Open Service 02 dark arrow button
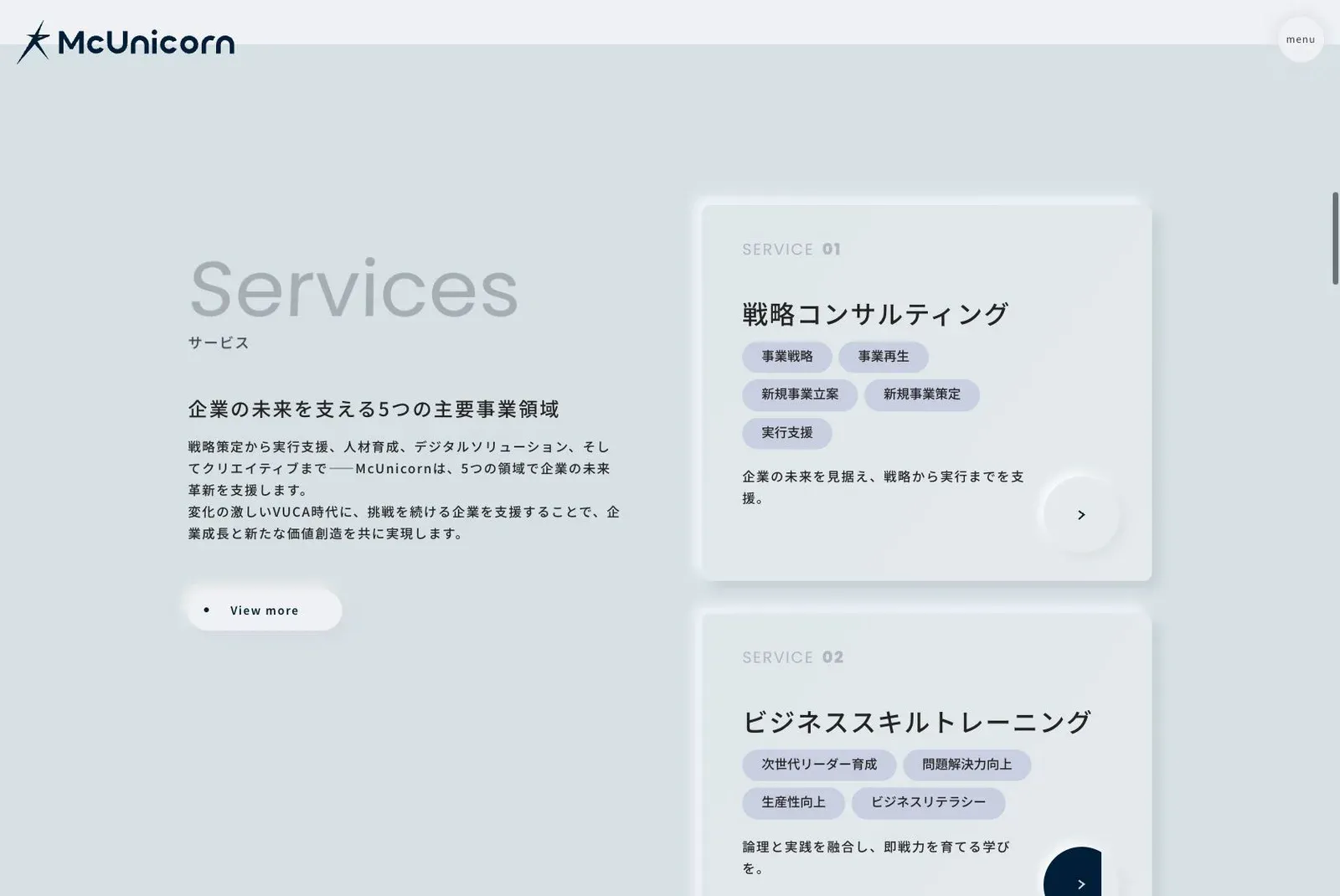 tap(1080, 872)
